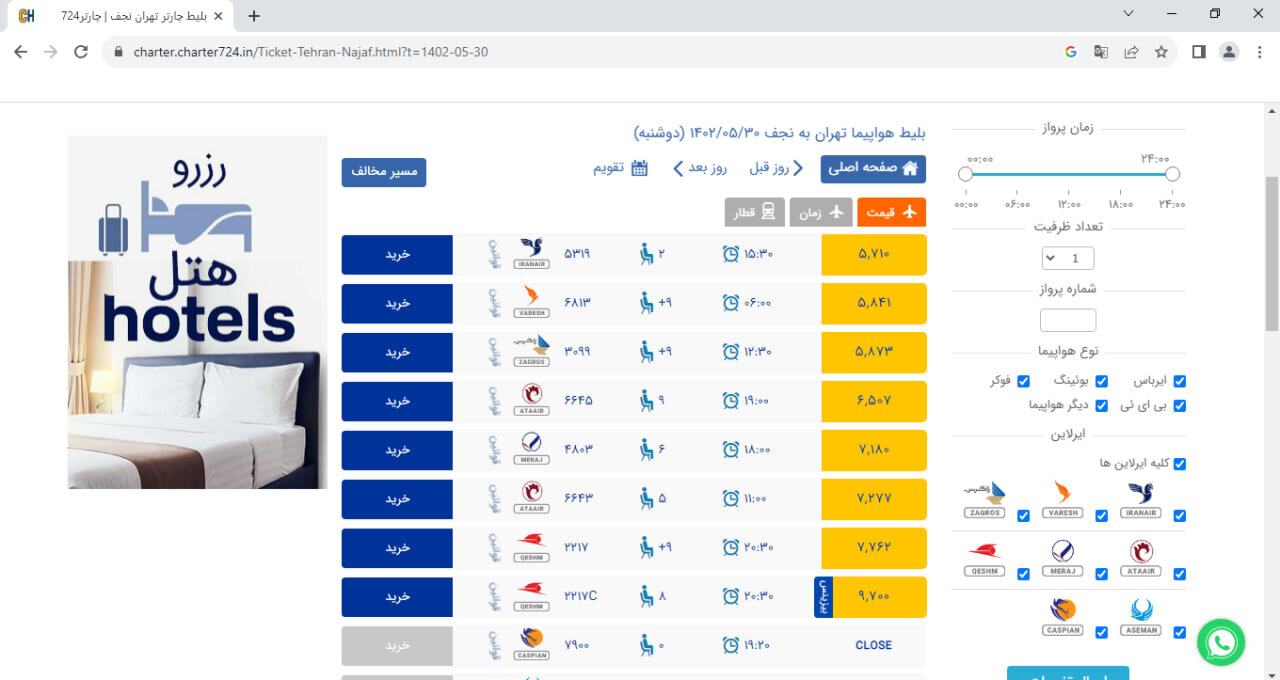The width and height of the screenshot is (1280, 680).
Task: Click the مسیر مخالف reverse route button
Action: pyautogui.click(x=384, y=172)
